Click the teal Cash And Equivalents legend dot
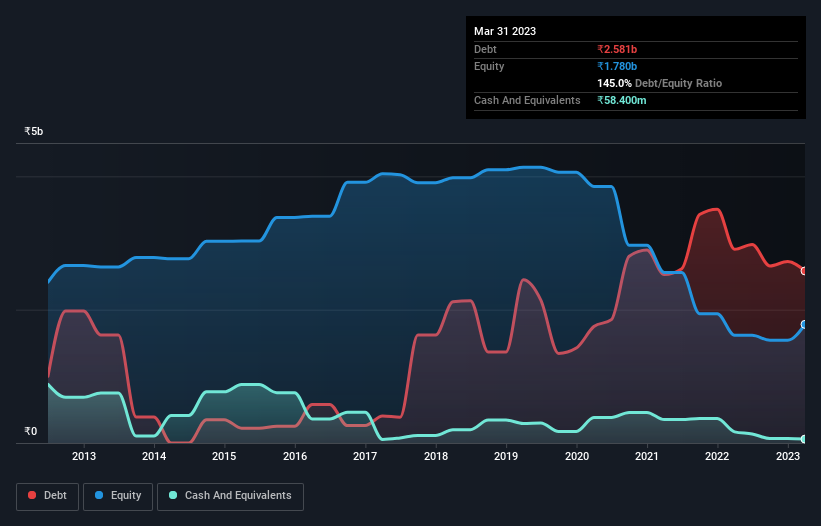 tap(173, 495)
